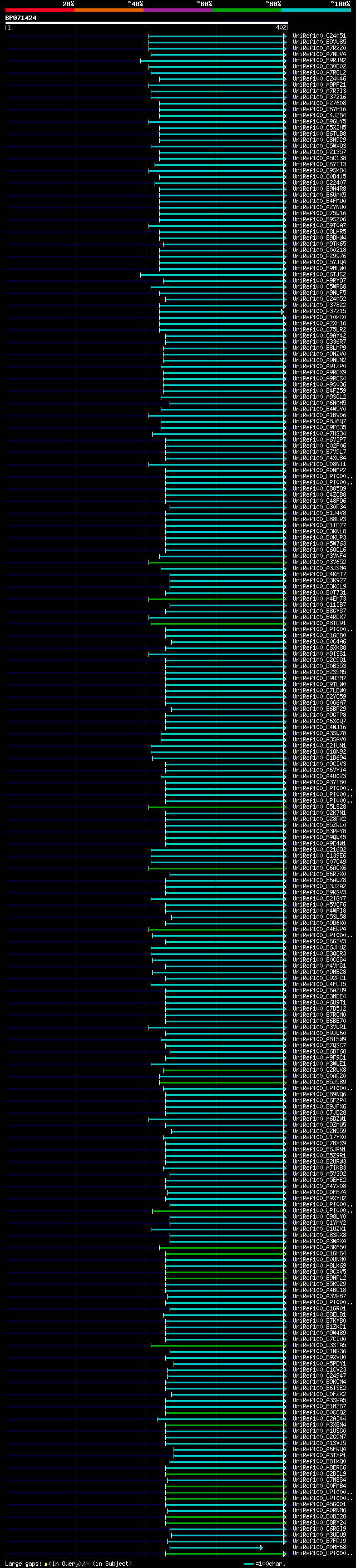Click the UniRef100_B6R7X0 label

pos(319,874)
